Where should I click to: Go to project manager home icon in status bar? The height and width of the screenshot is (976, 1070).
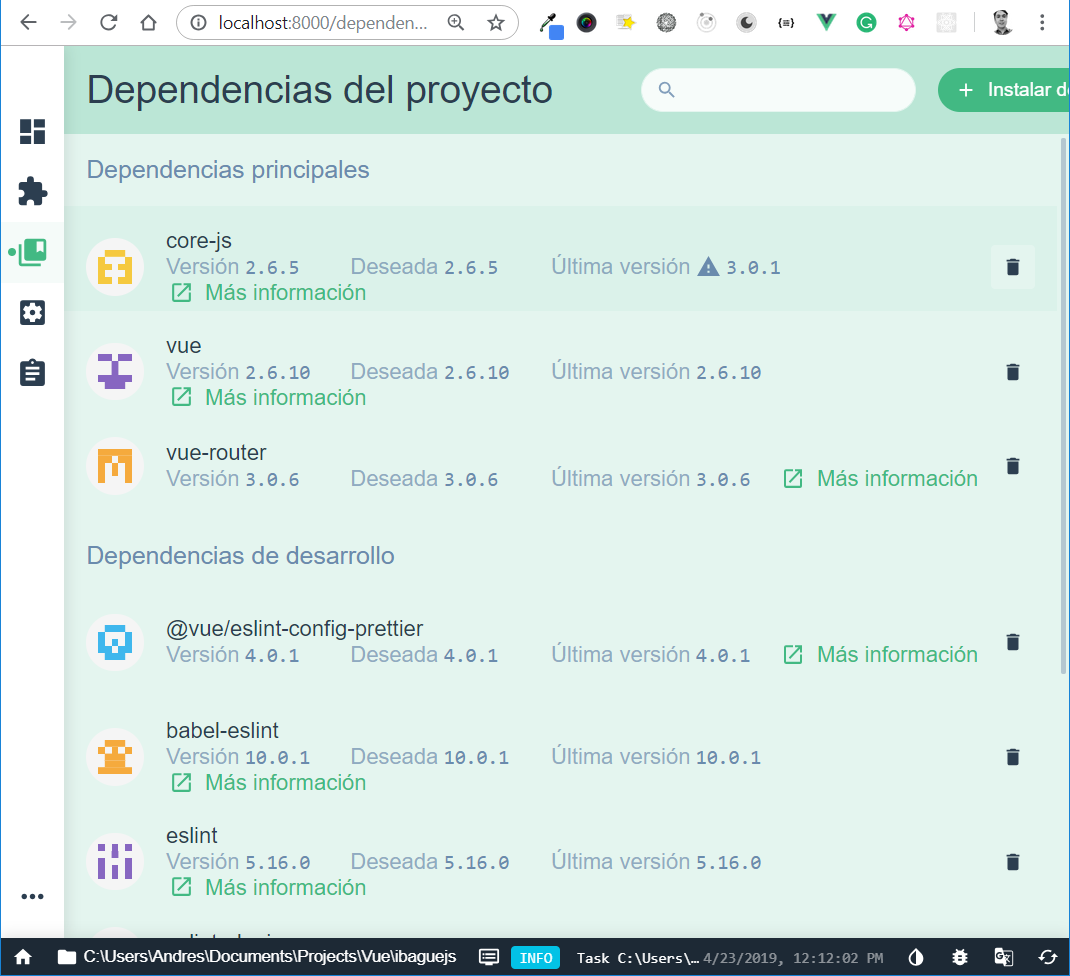(x=23, y=958)
